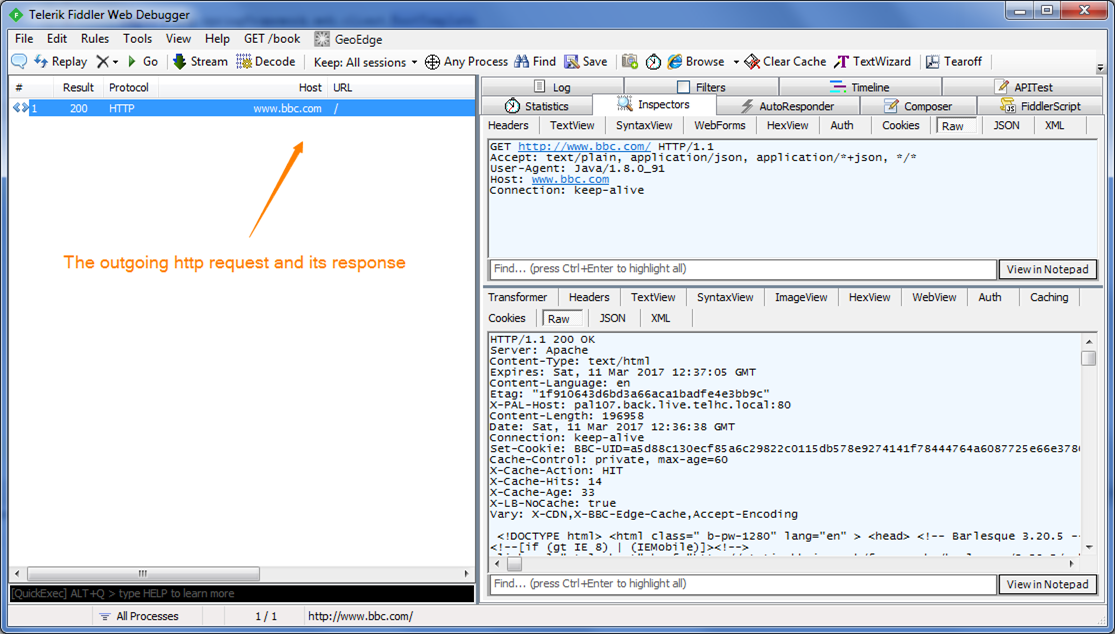Click the stopwatch timer icon
Image resolution: width=1115 pixels, height=634 pixels.
click(x=653, y=62)
